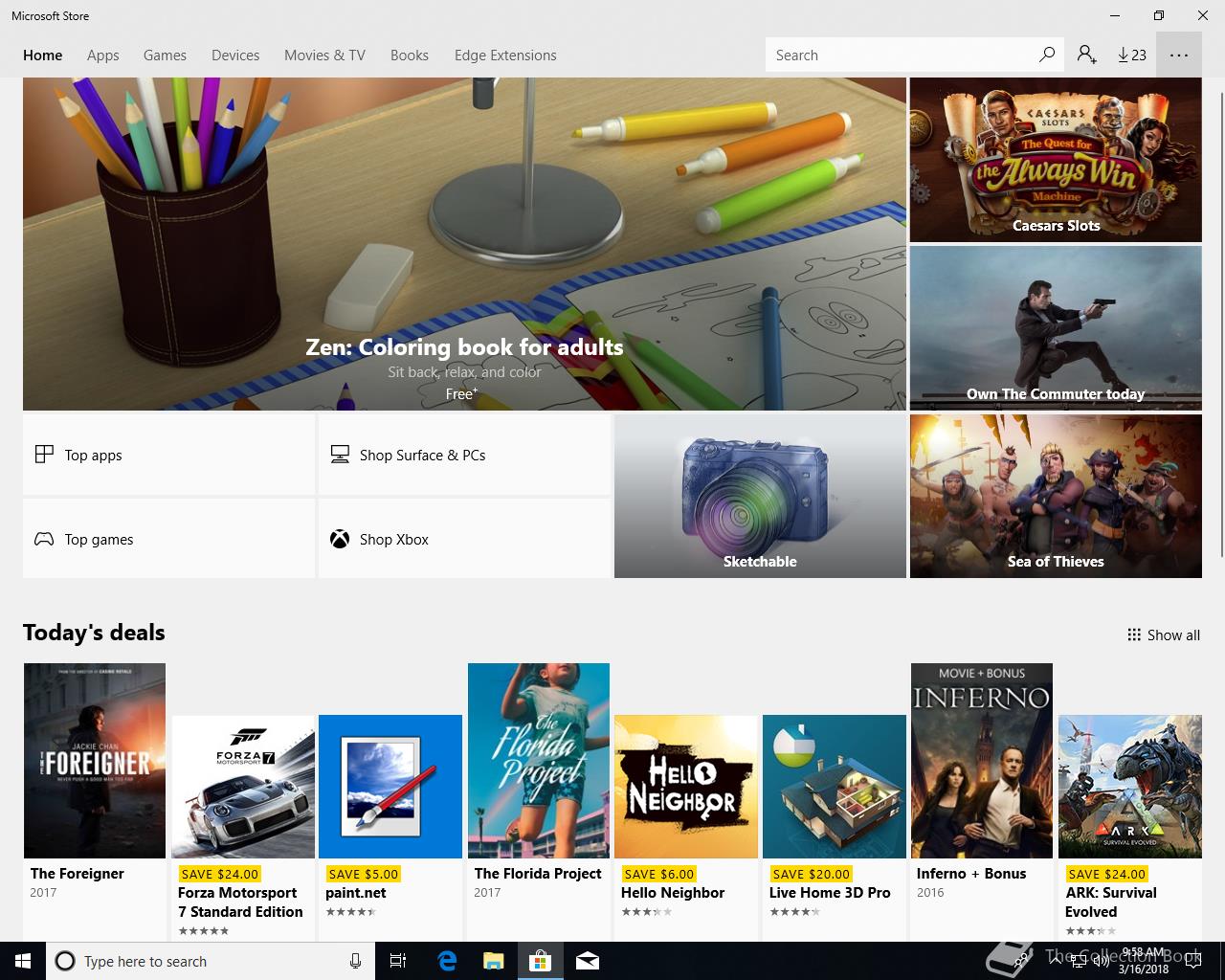
Task: Open the See more ellipsis menu
Action: click(1179, 55)
